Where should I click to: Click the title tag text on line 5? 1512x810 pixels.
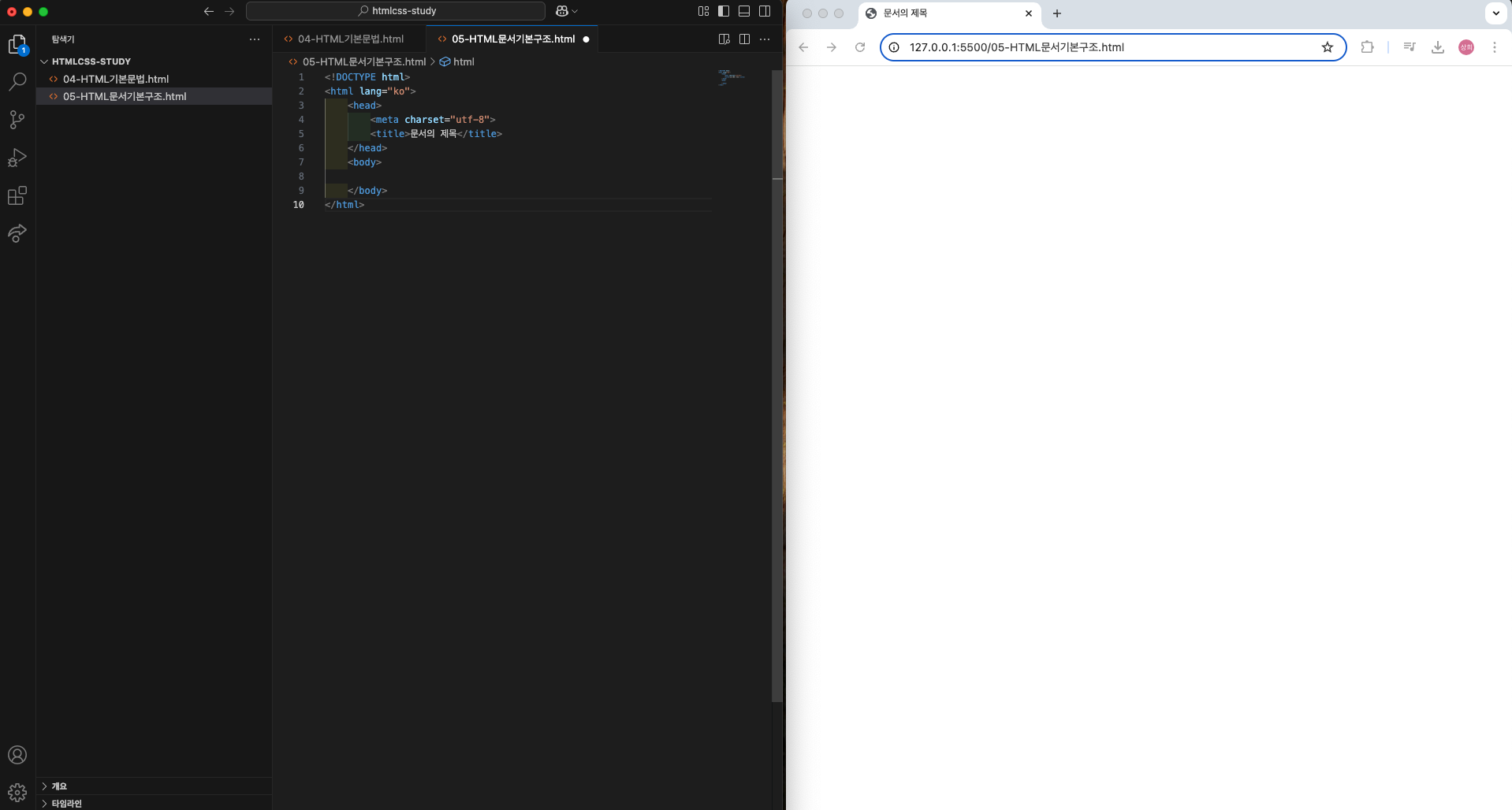pyautogui.click(x=433, y=134)
